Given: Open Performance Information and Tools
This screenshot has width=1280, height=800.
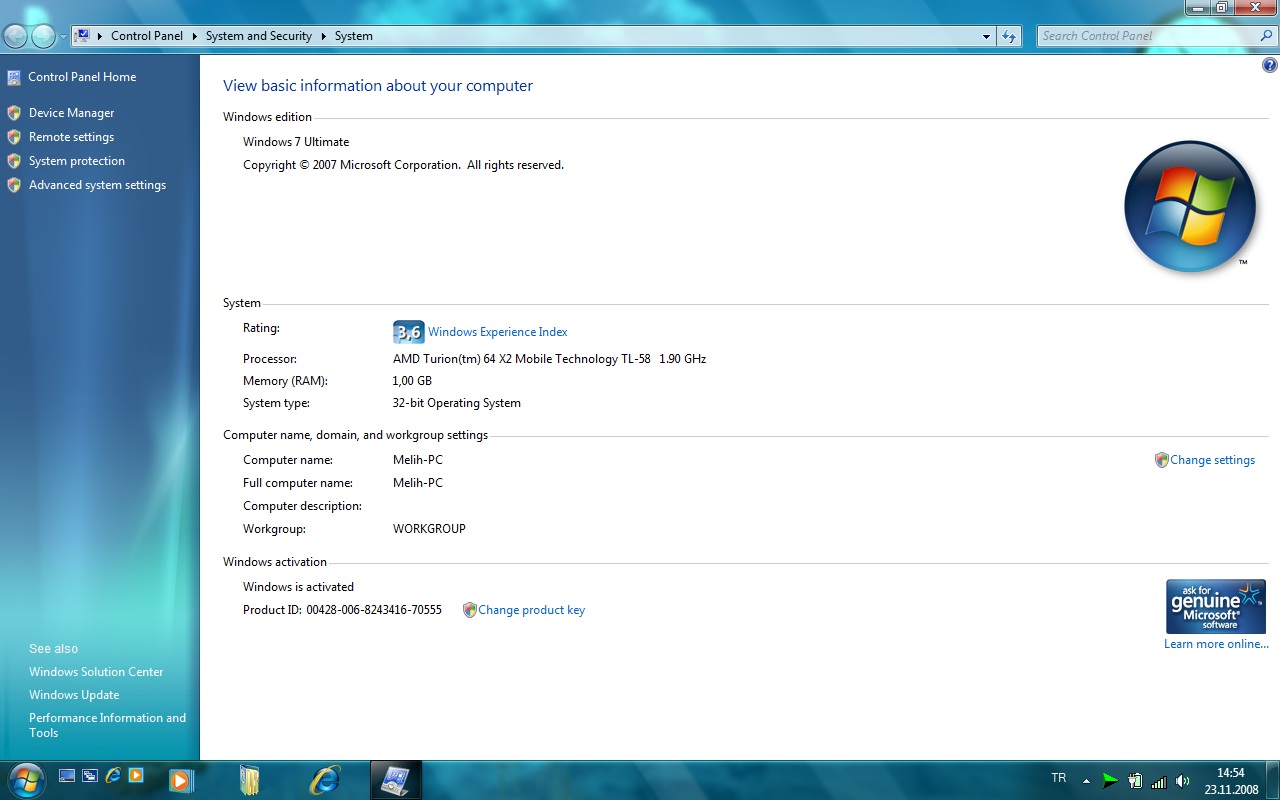Looking at the screenshot, I should 107,725.
